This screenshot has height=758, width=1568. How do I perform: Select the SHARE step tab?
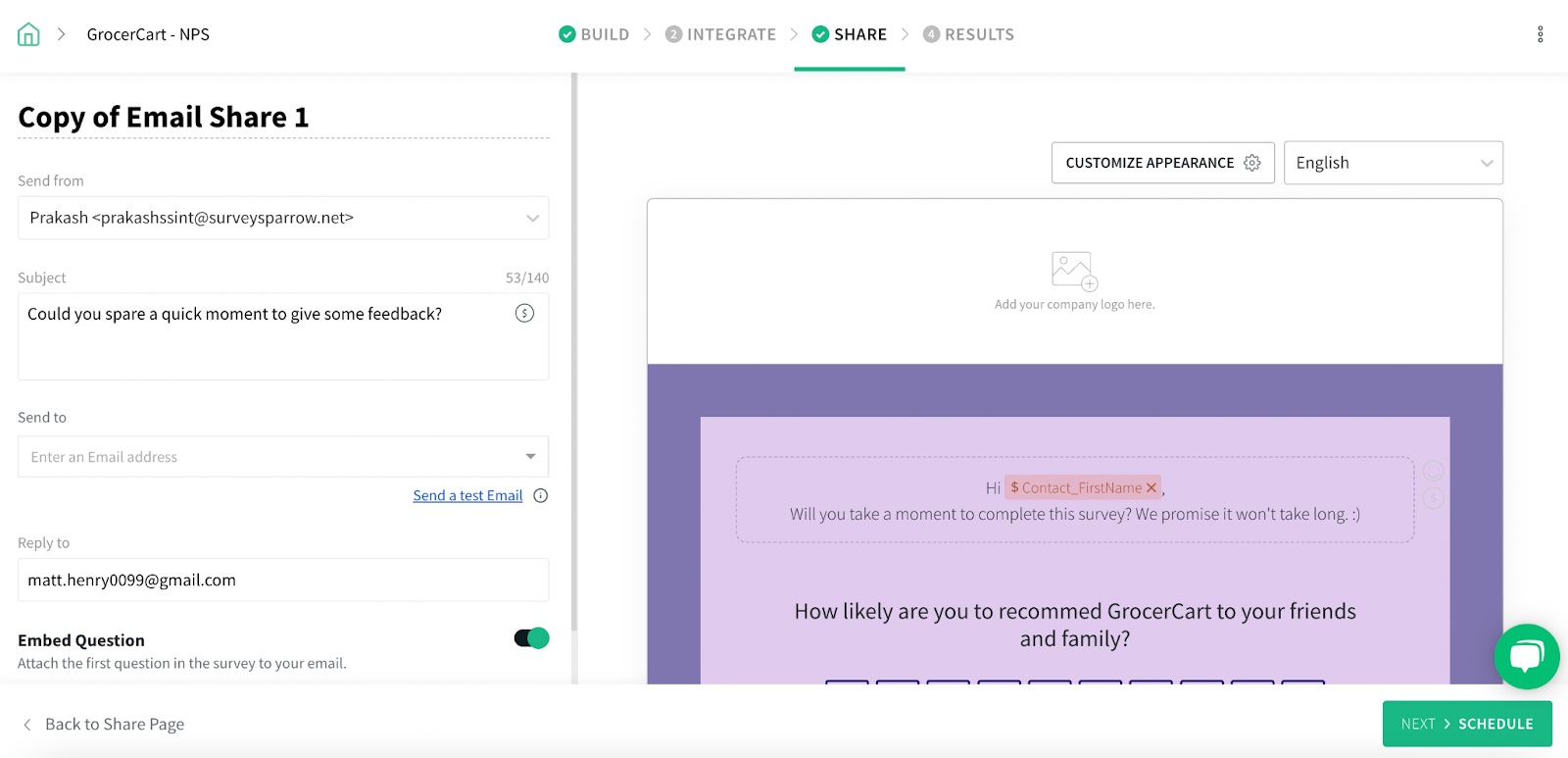(850, 34)
